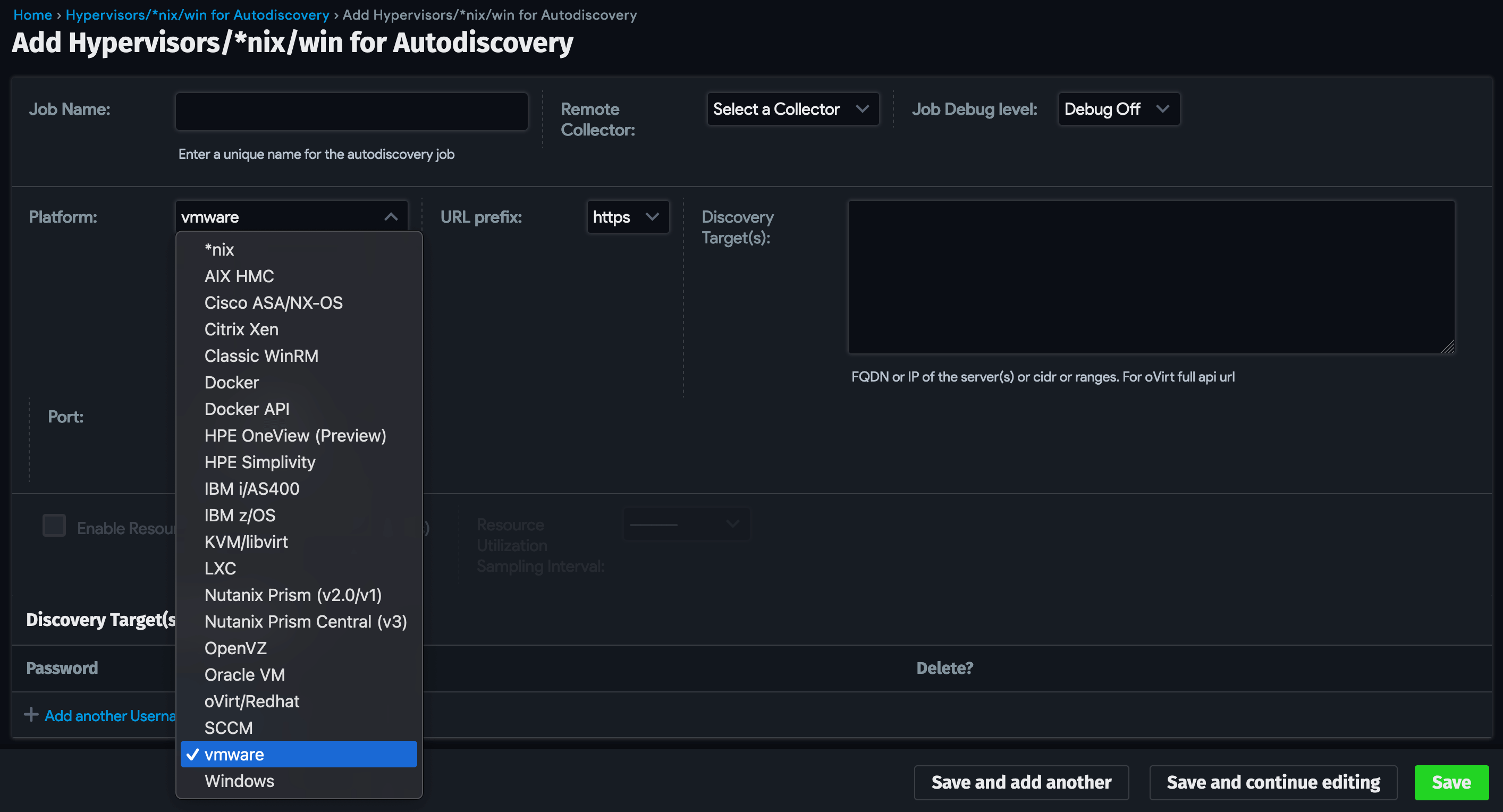Collapse the Platform dropdown via its chevron
Image resolution: width=1503 pixels, height=812 pixels.
391,216
